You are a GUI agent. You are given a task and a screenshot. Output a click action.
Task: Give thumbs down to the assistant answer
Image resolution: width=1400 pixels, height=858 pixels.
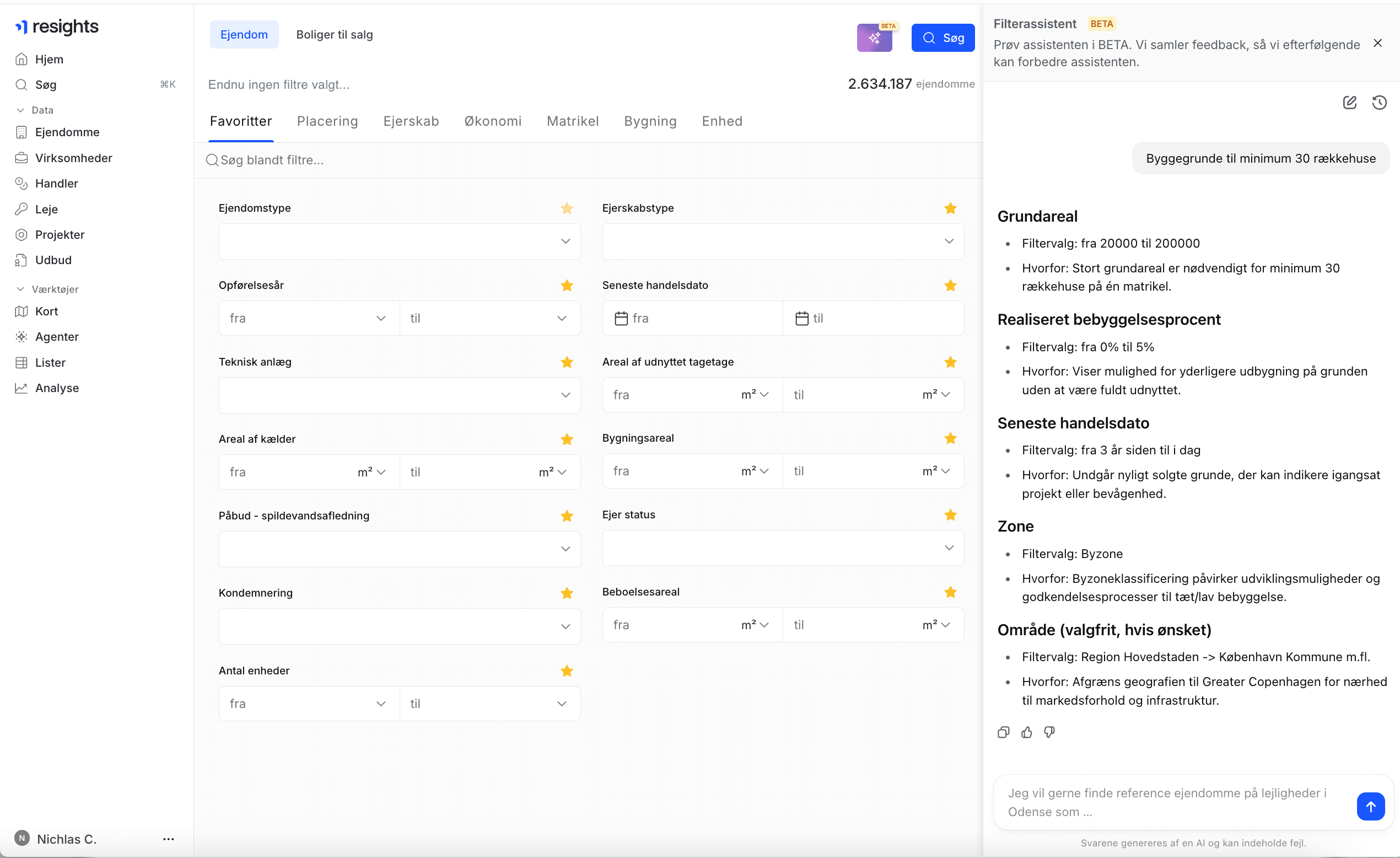(1049, 732)
